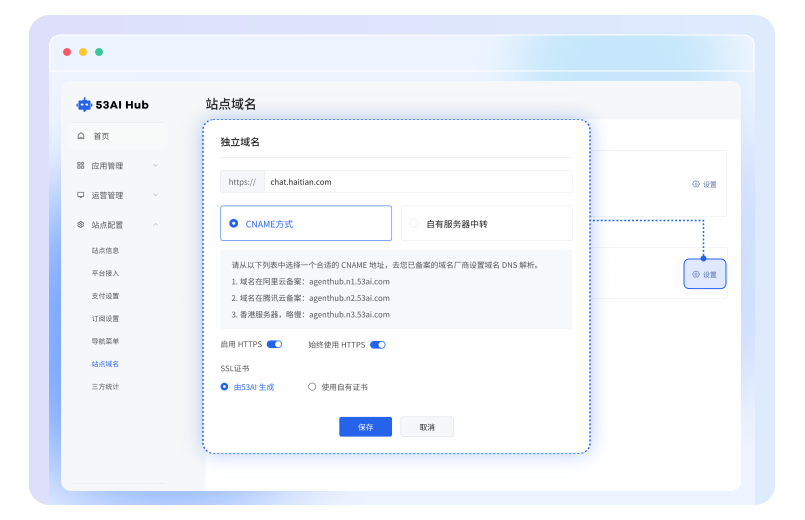Click the 独立域名 dialog heading
Viewport: 805px width, 520px height.
click(240, 142)
